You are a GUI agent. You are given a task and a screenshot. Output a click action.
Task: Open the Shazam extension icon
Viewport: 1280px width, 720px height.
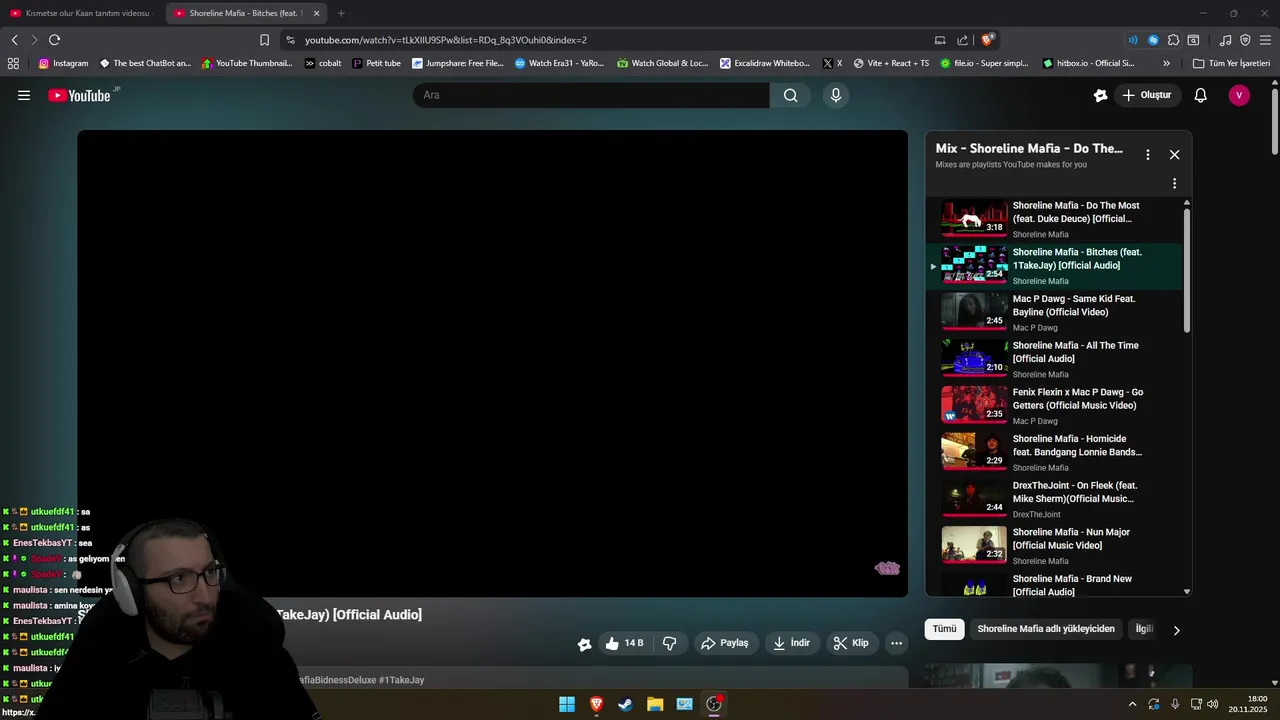[x=1153, y=40]
